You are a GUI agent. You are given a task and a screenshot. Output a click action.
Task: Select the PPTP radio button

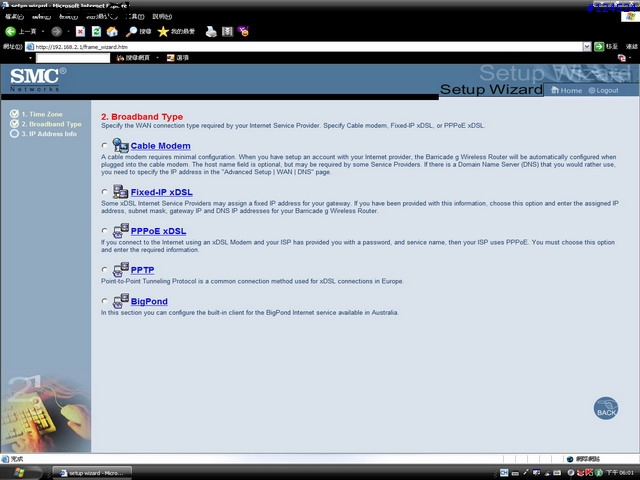tap(104, 269)
